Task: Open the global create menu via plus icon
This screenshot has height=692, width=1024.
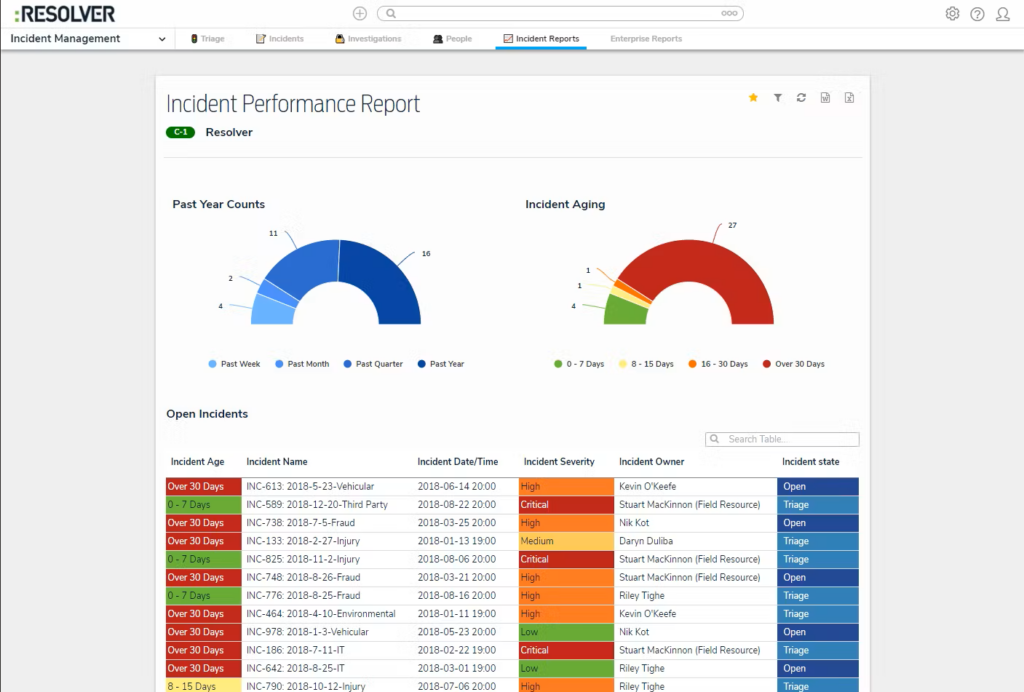Action: click(x=359, y=13)
